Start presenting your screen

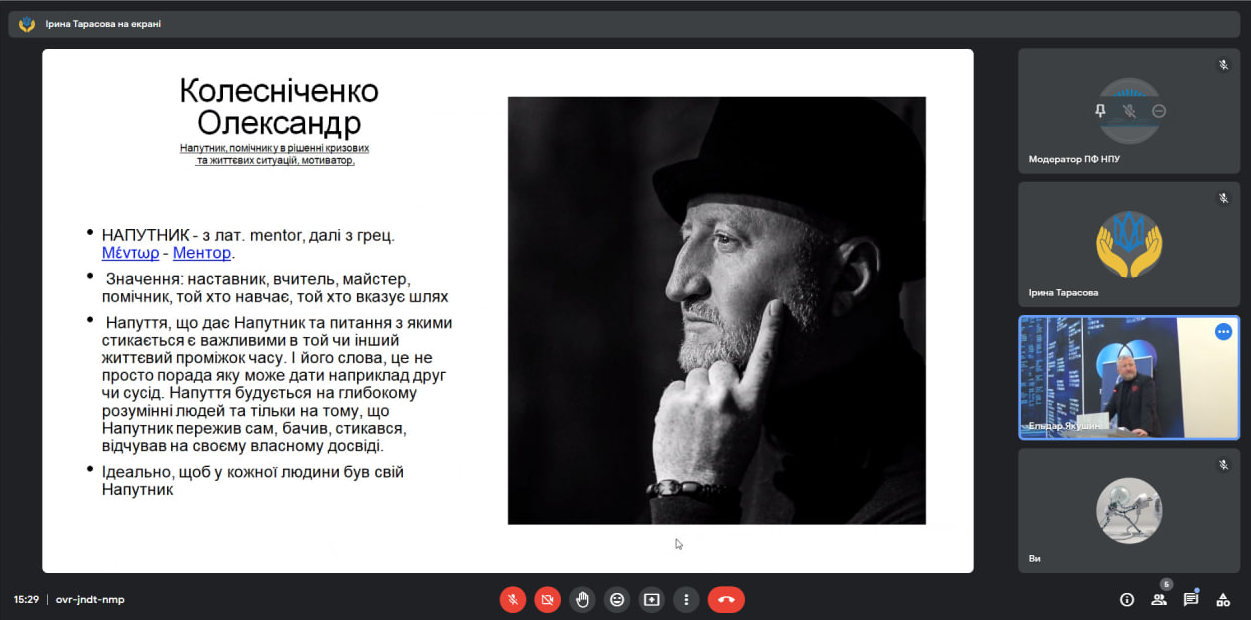(x=652, y=599)
